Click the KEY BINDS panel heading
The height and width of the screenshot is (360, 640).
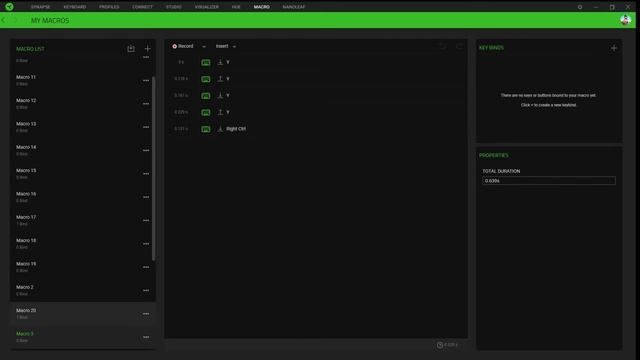(x=491, y=48)
